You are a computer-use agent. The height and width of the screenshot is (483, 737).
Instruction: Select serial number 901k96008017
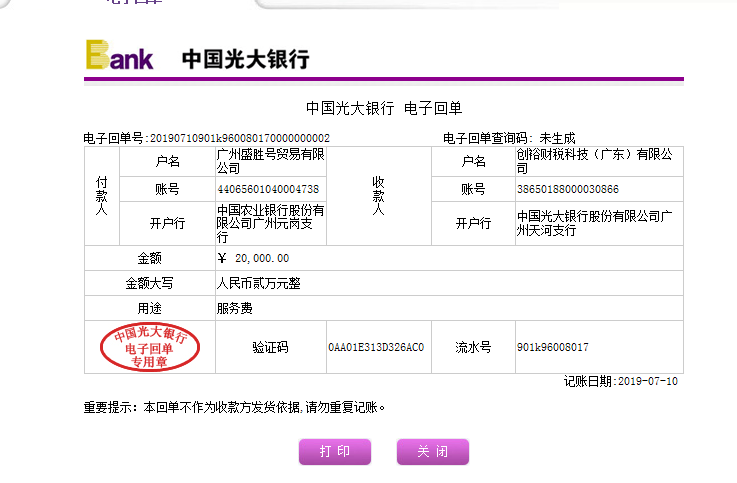point(553,347)
